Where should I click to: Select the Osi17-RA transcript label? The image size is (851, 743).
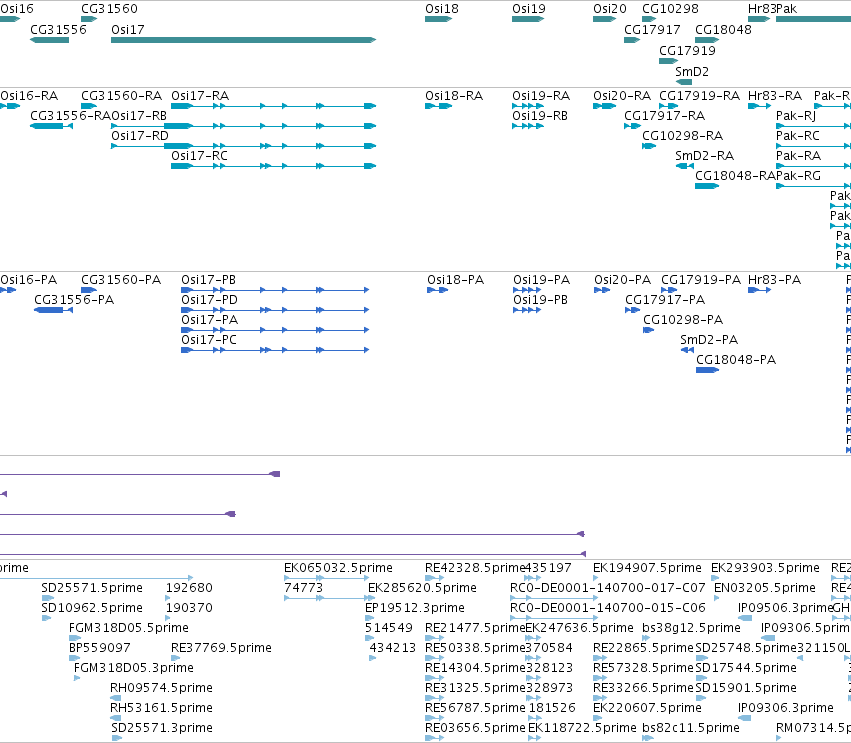coord(200,96)
